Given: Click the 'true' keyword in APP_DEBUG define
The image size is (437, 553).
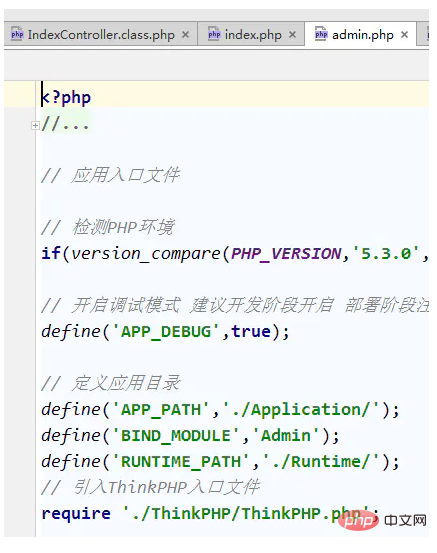Looking at the screenshot, I should pyautogui.click(x=251, y=331).
